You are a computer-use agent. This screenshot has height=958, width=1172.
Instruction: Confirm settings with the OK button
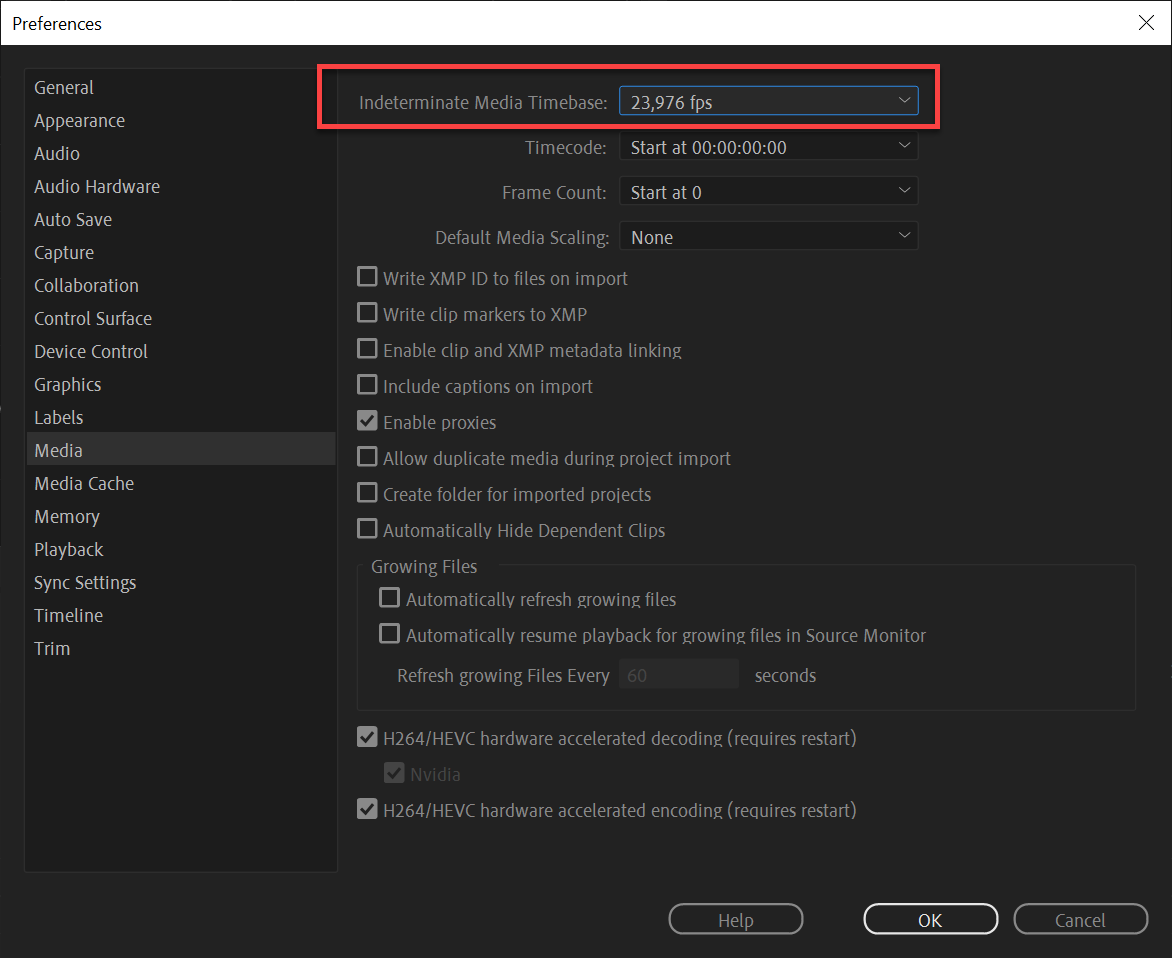pyautogui.click(x=930, y=919)
